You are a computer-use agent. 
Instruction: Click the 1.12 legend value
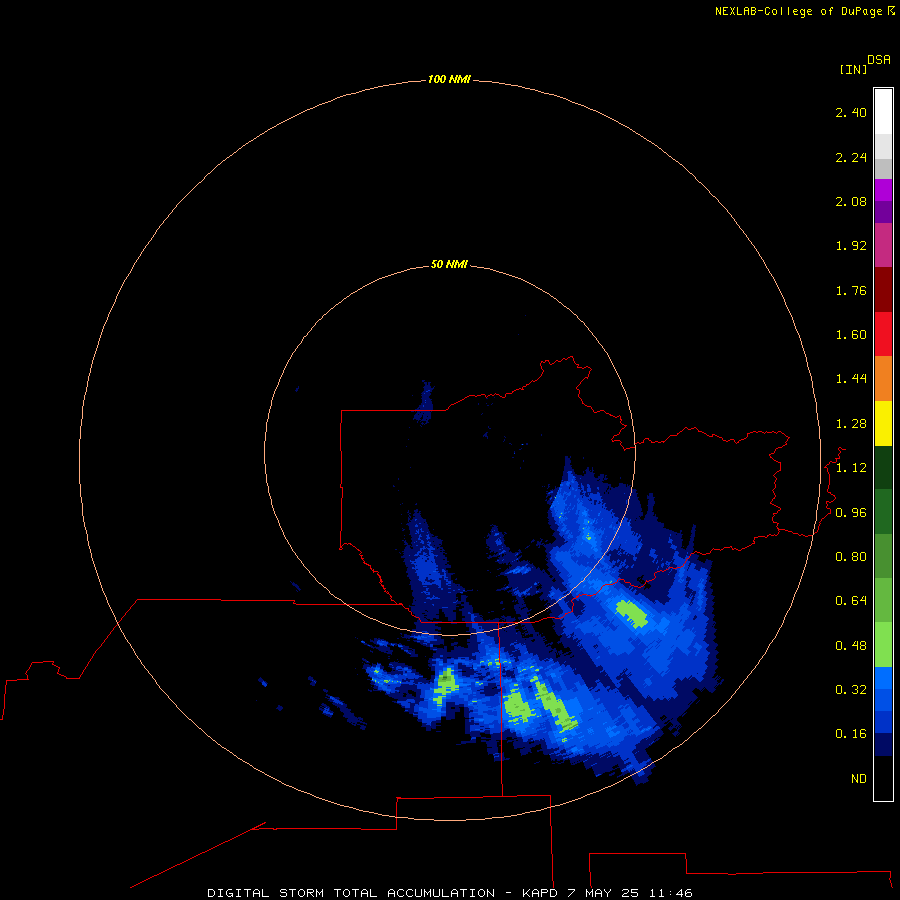(851, 468)
